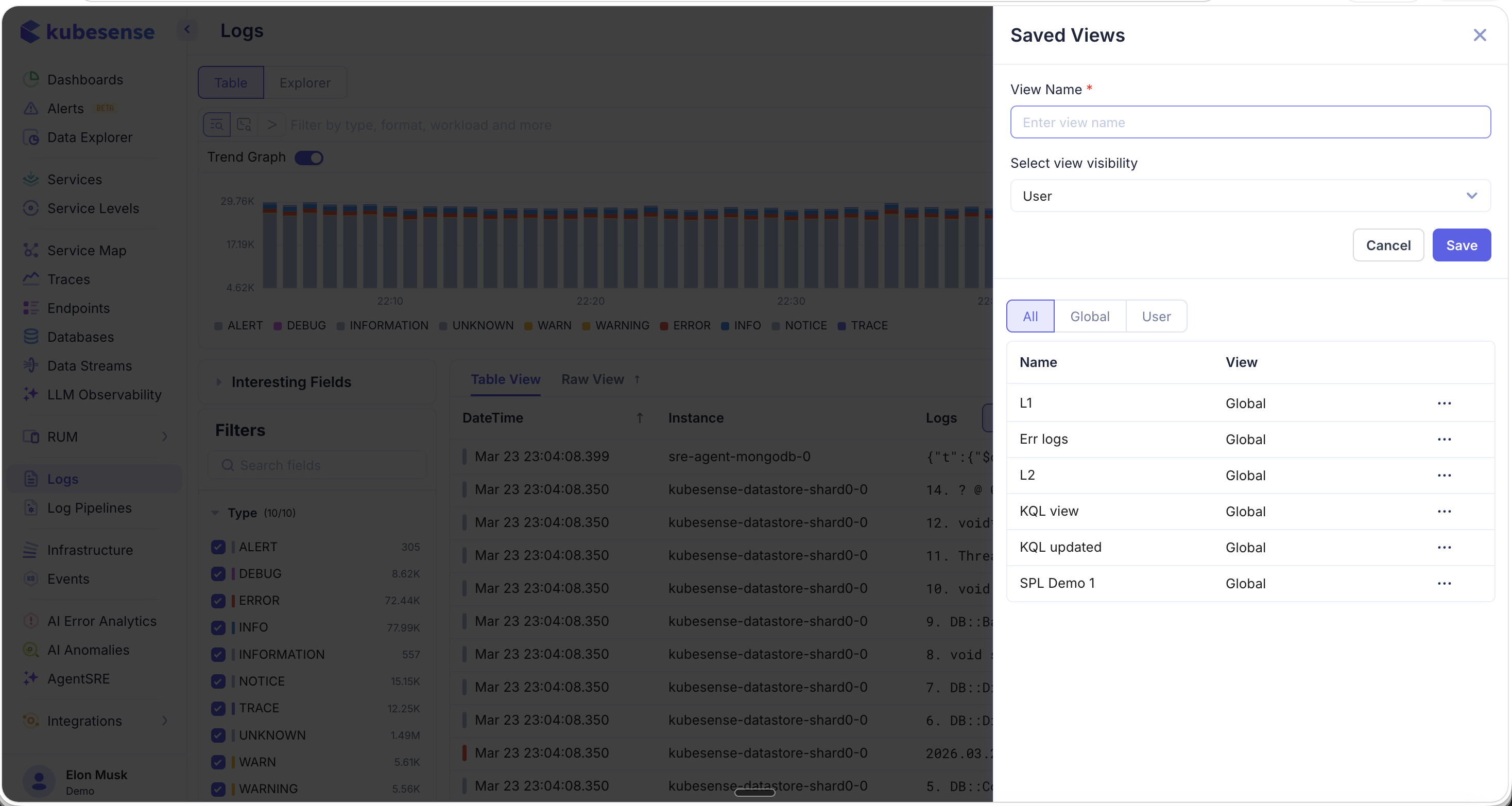The height and width of the screenshot is (806, 1512).
Task: Switch to the Explorer tab
Action: coord(305,83)
